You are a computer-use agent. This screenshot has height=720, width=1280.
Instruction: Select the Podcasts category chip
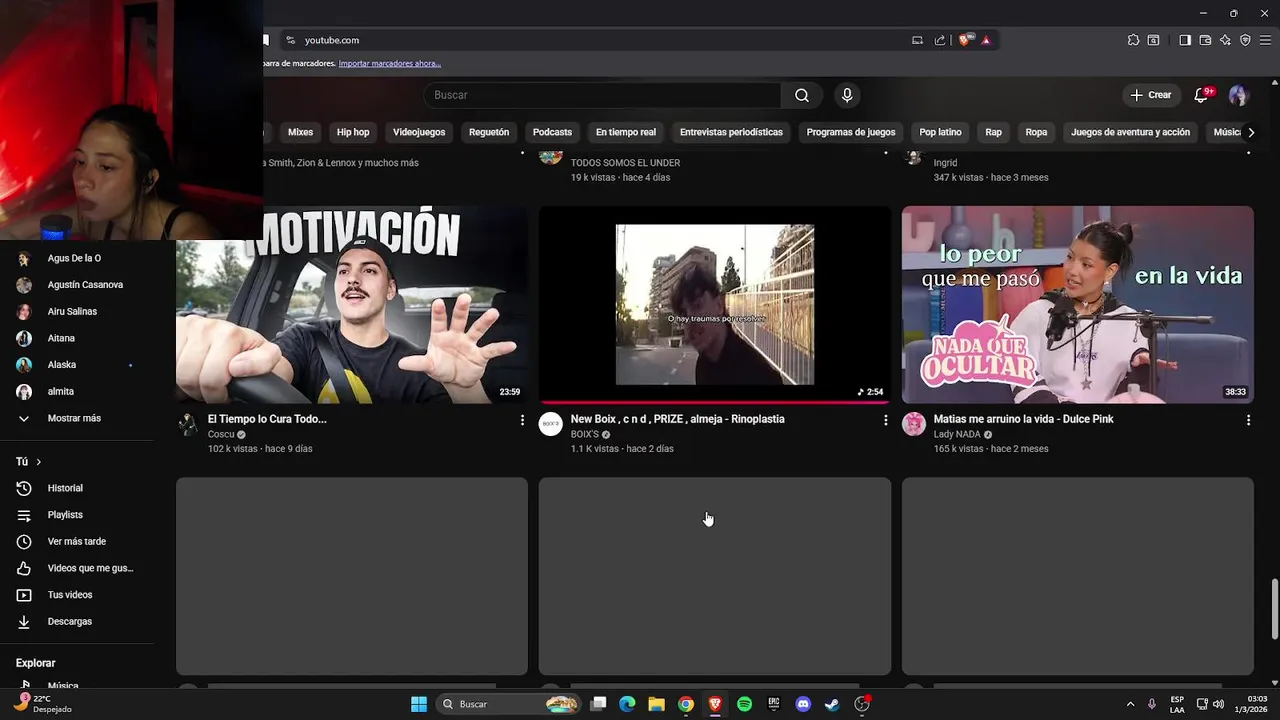coord(552,132)
